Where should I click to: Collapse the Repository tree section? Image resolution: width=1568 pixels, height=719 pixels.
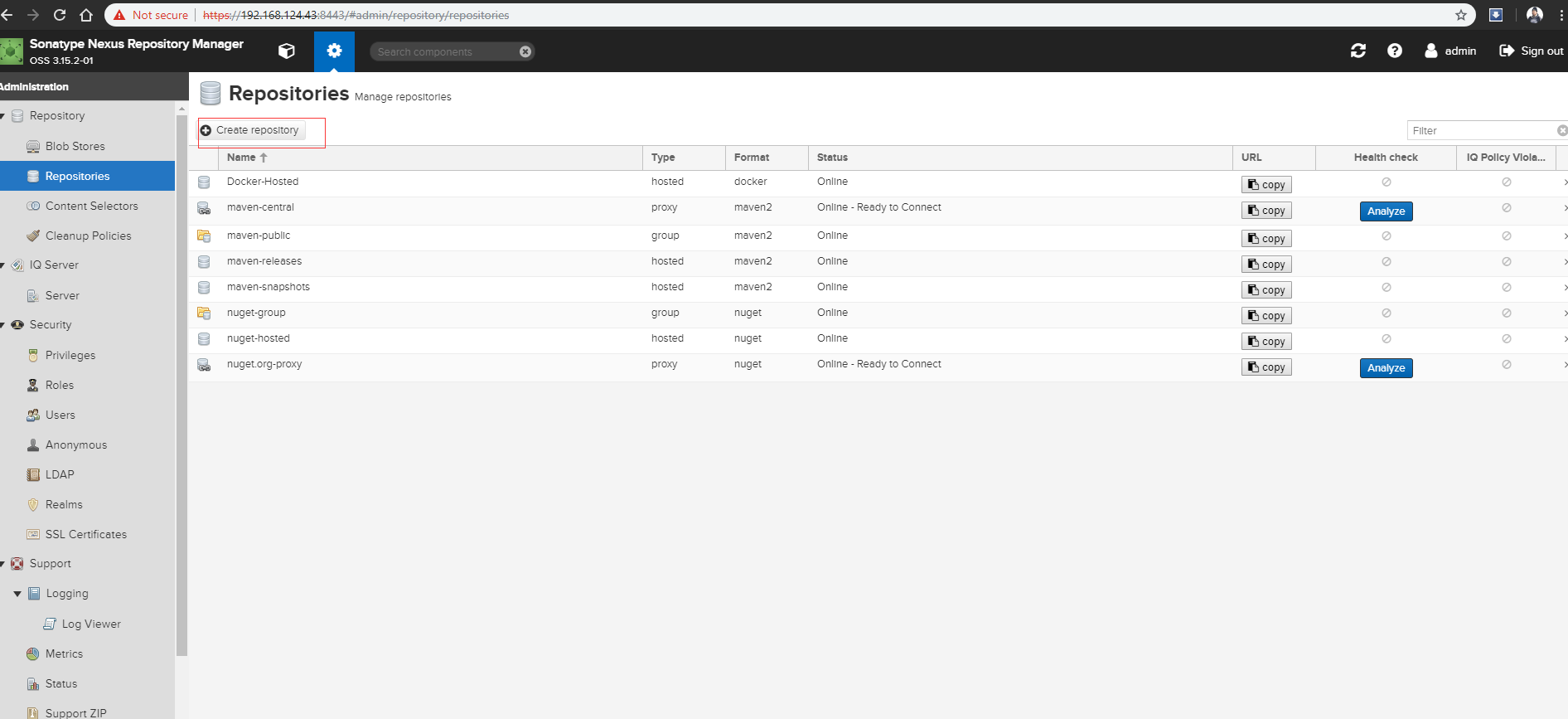coord(3,116)
